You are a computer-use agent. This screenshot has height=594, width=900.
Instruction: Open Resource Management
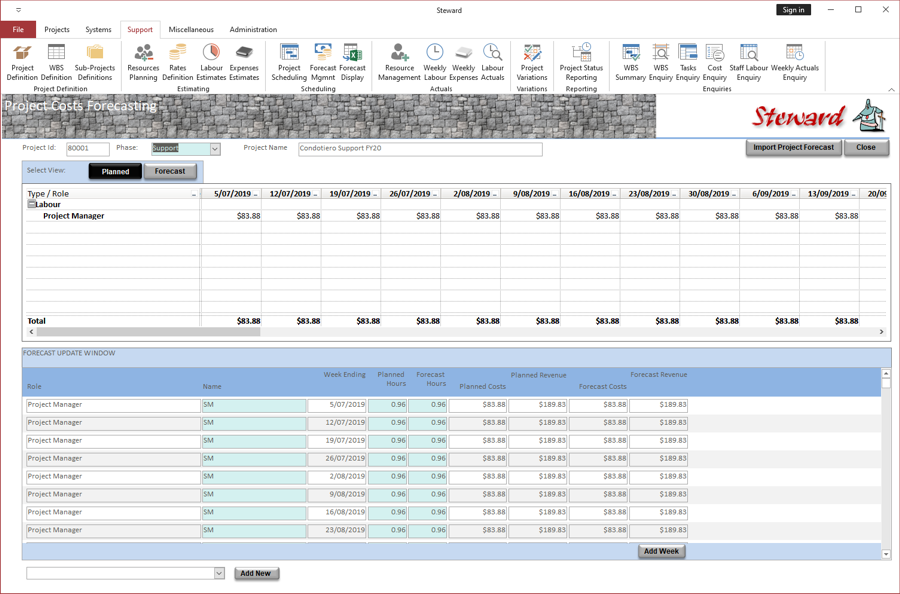(399, 63)
